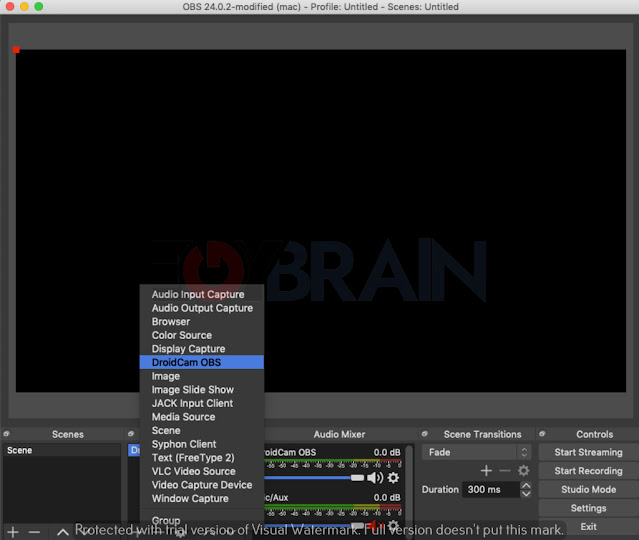The width and height of the screenshot is (639, 540).
Task: Mute the DroidCam OBS audio speaker icon
Action: click(x=375, y=477)
